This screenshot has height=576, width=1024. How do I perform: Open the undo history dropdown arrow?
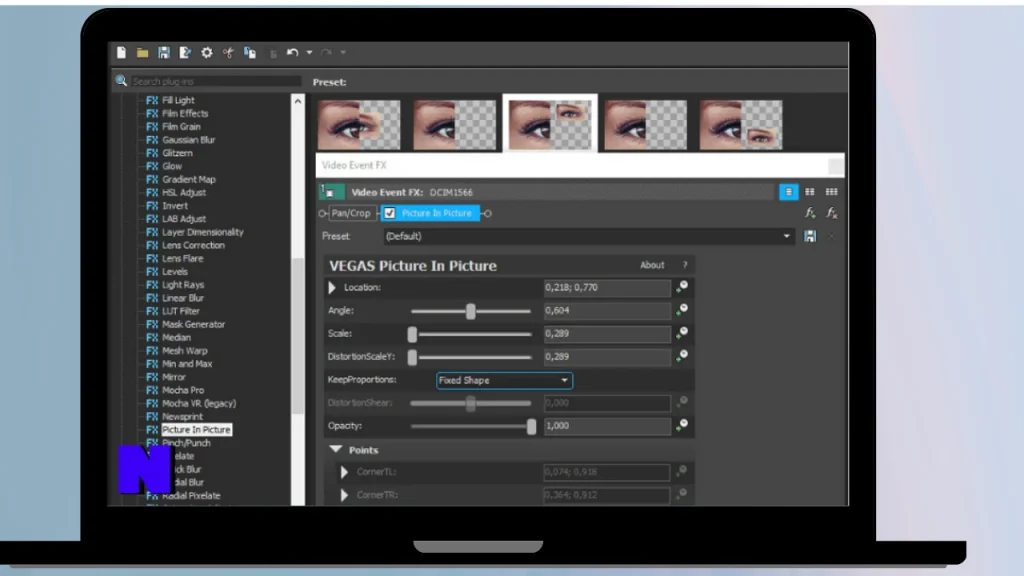[309, 52]
